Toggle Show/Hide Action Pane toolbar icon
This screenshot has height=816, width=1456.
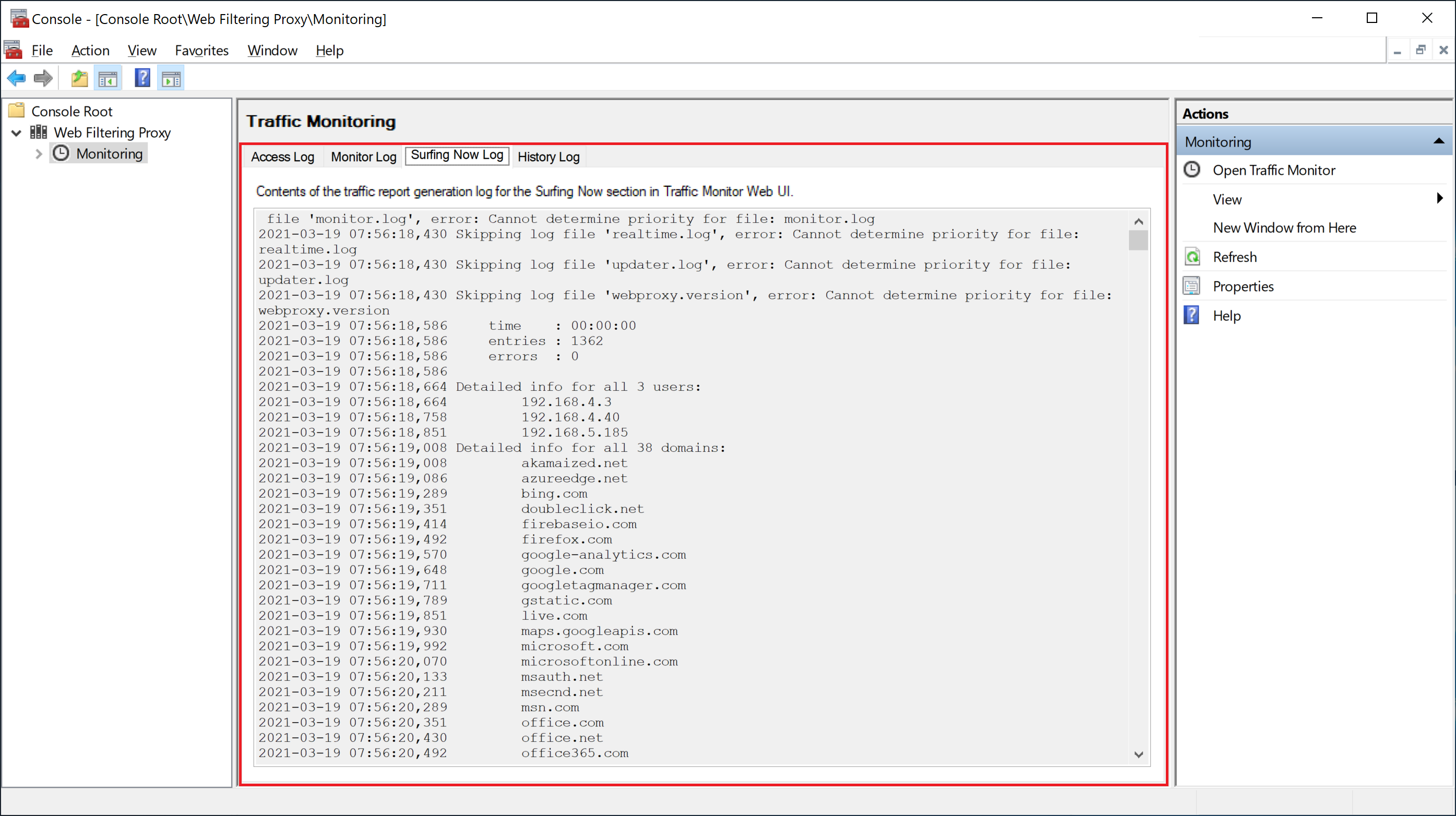(x=171, y=78)
